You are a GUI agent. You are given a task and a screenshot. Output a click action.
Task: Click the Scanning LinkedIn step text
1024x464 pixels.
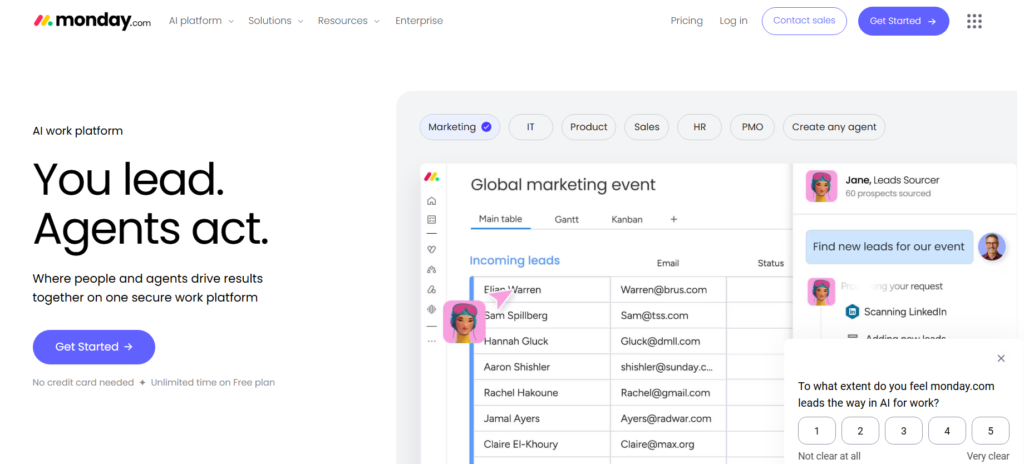click(x=904, y=312)
